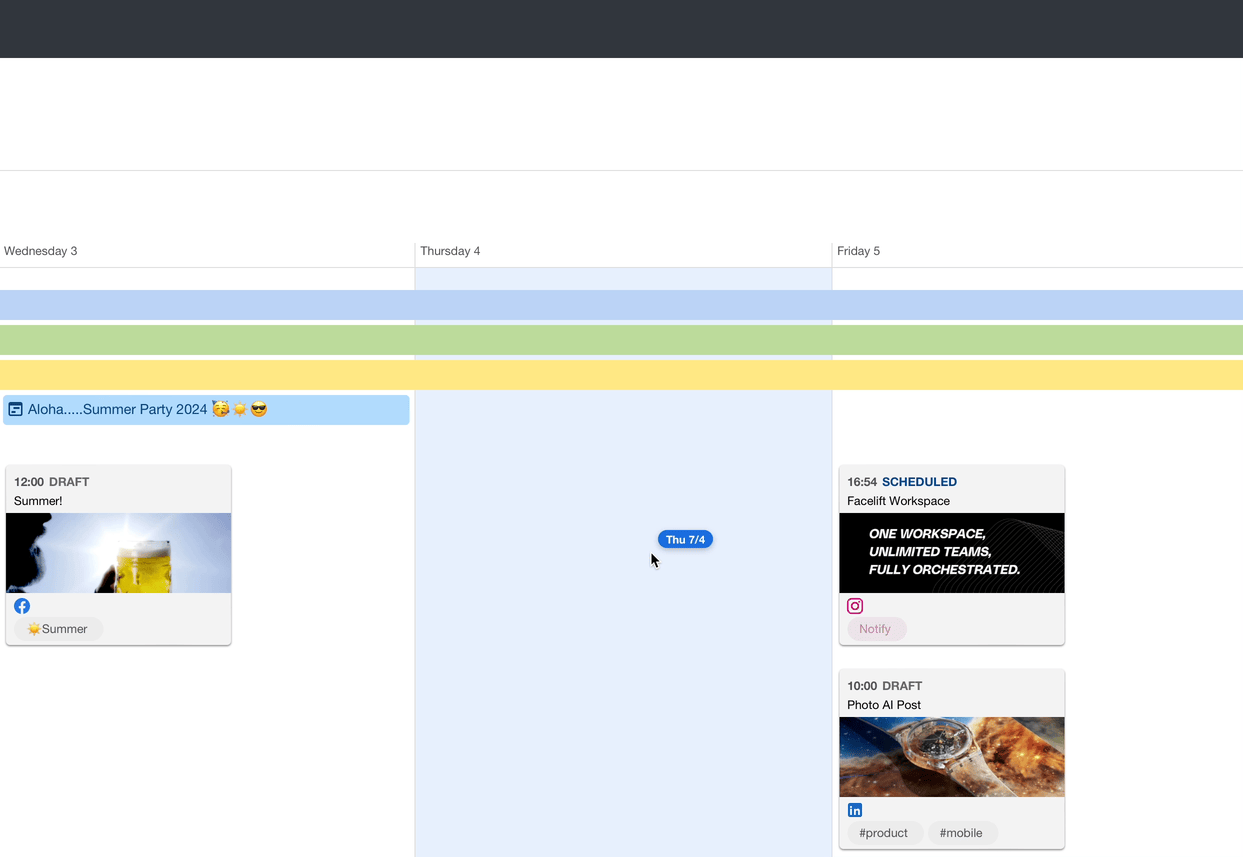Open the watch image on Photo AI Post

click(951, 757)
